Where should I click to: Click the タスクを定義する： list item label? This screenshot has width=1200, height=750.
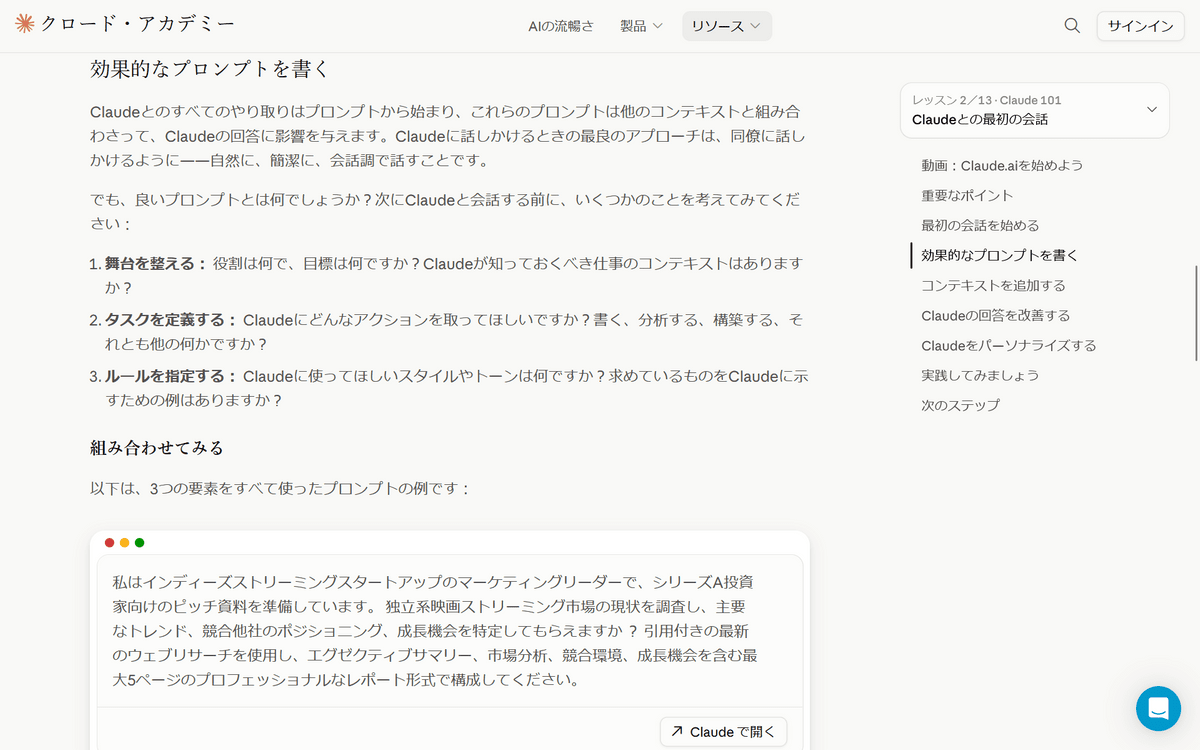coord(171,320)
